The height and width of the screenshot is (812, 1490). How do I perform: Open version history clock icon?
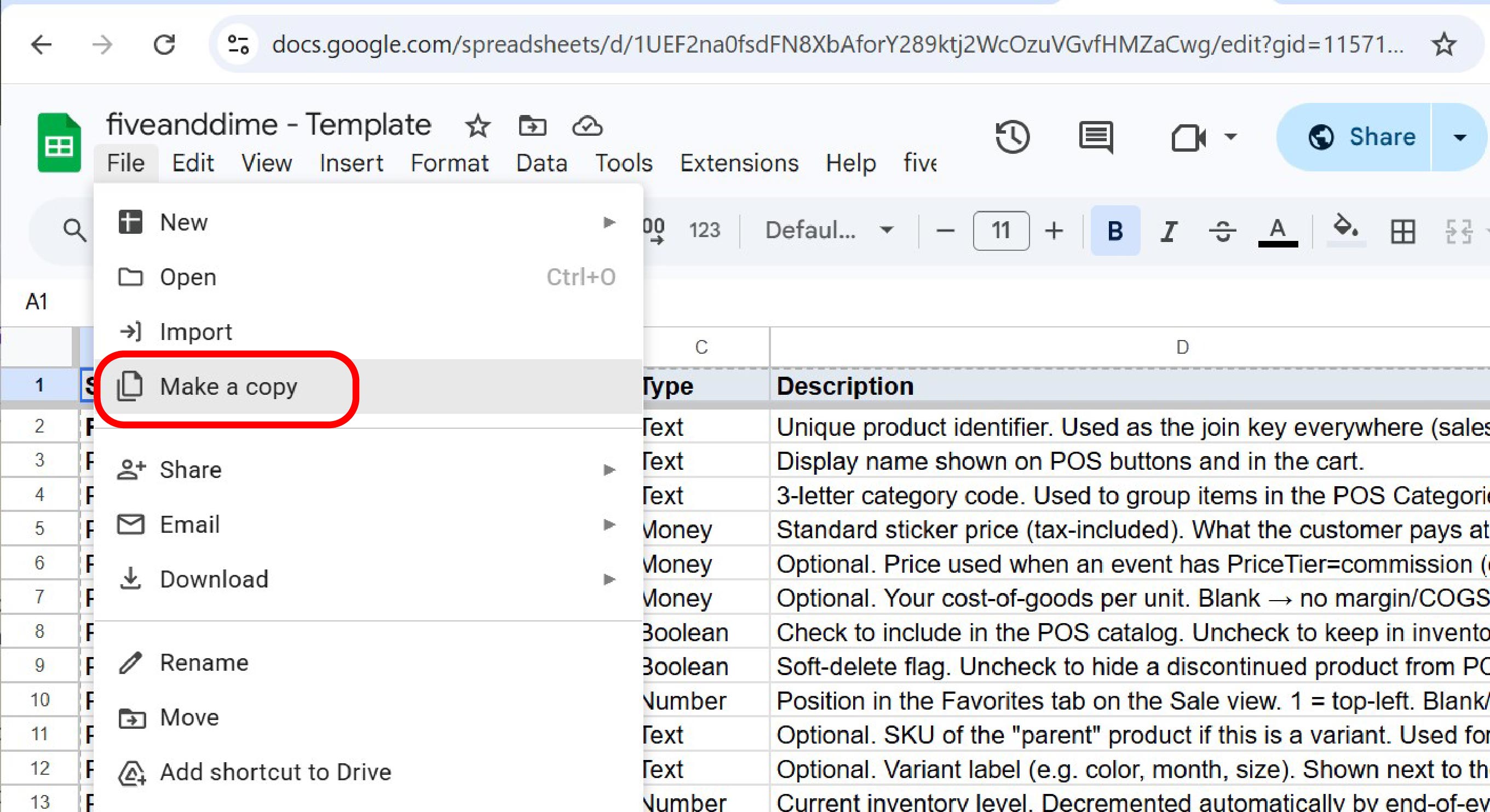[x=1012, y=137]
